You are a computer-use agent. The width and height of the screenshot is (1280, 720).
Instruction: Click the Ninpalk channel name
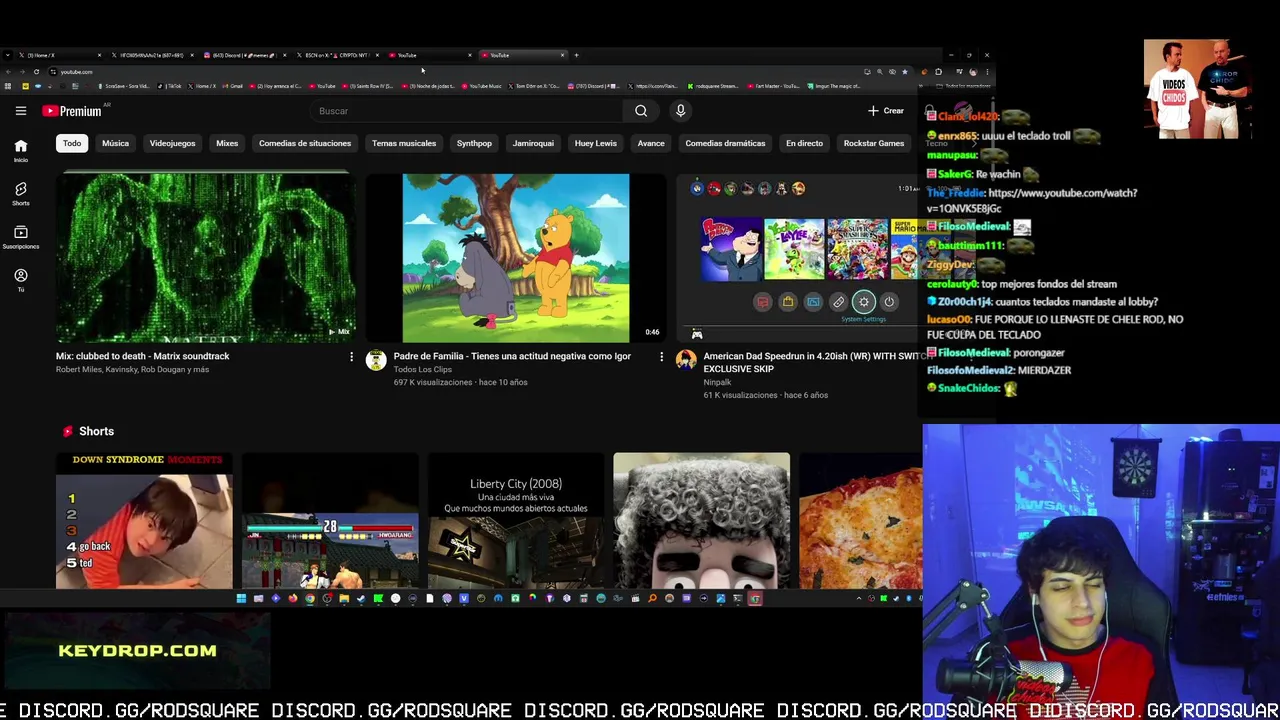click(717, 382)
